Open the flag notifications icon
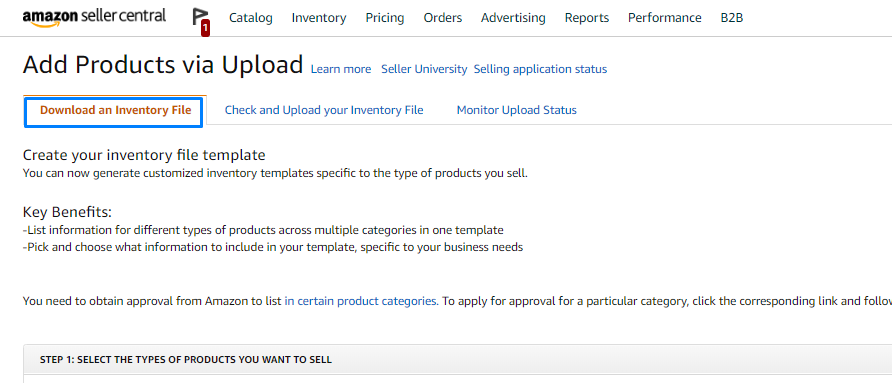 coord(200,22)
